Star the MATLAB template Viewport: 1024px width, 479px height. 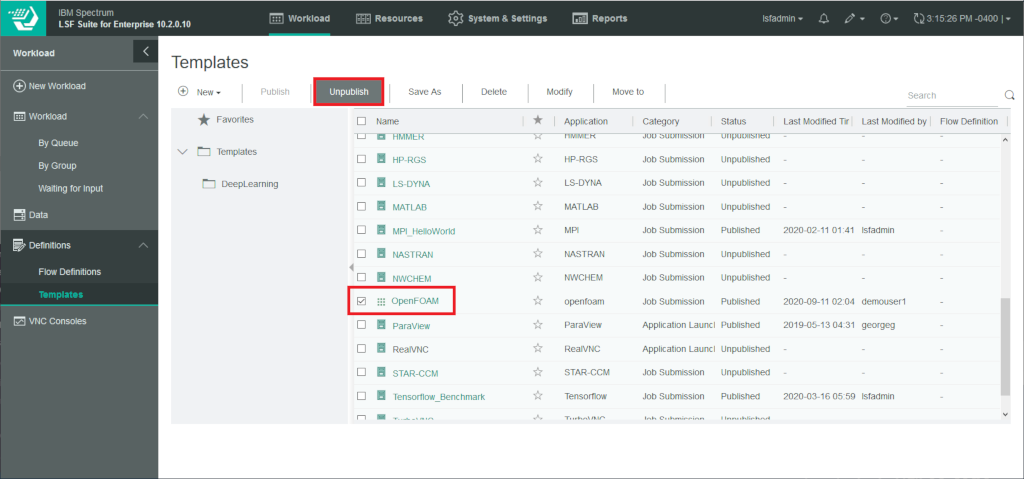(x=537, y=206)
